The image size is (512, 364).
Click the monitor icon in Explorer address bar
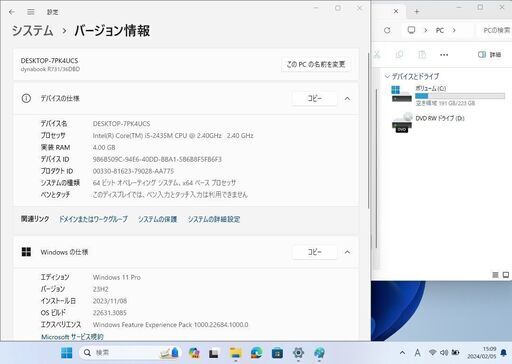tap(411, 30)
